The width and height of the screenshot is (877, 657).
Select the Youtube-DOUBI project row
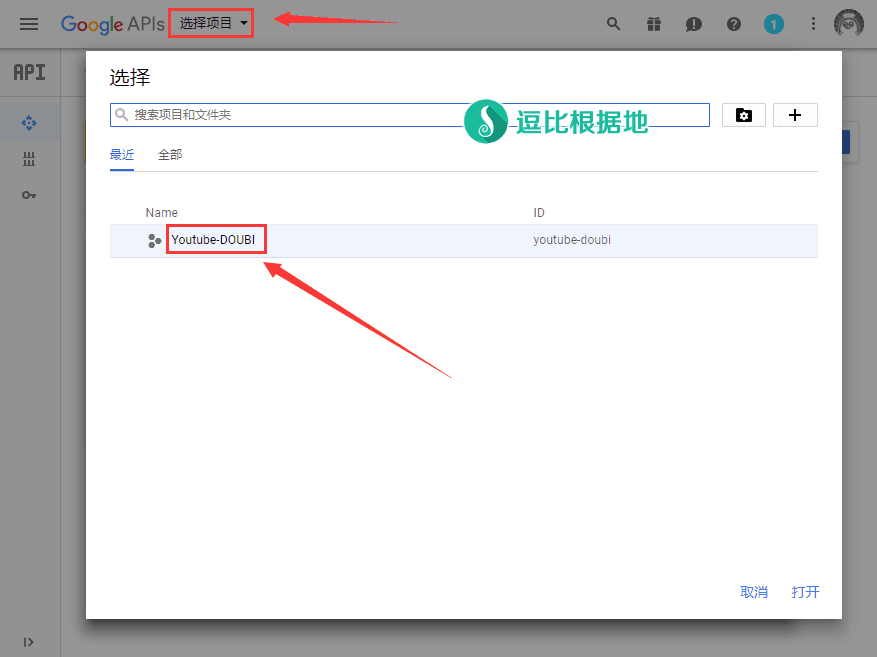[x=219, y=240]
